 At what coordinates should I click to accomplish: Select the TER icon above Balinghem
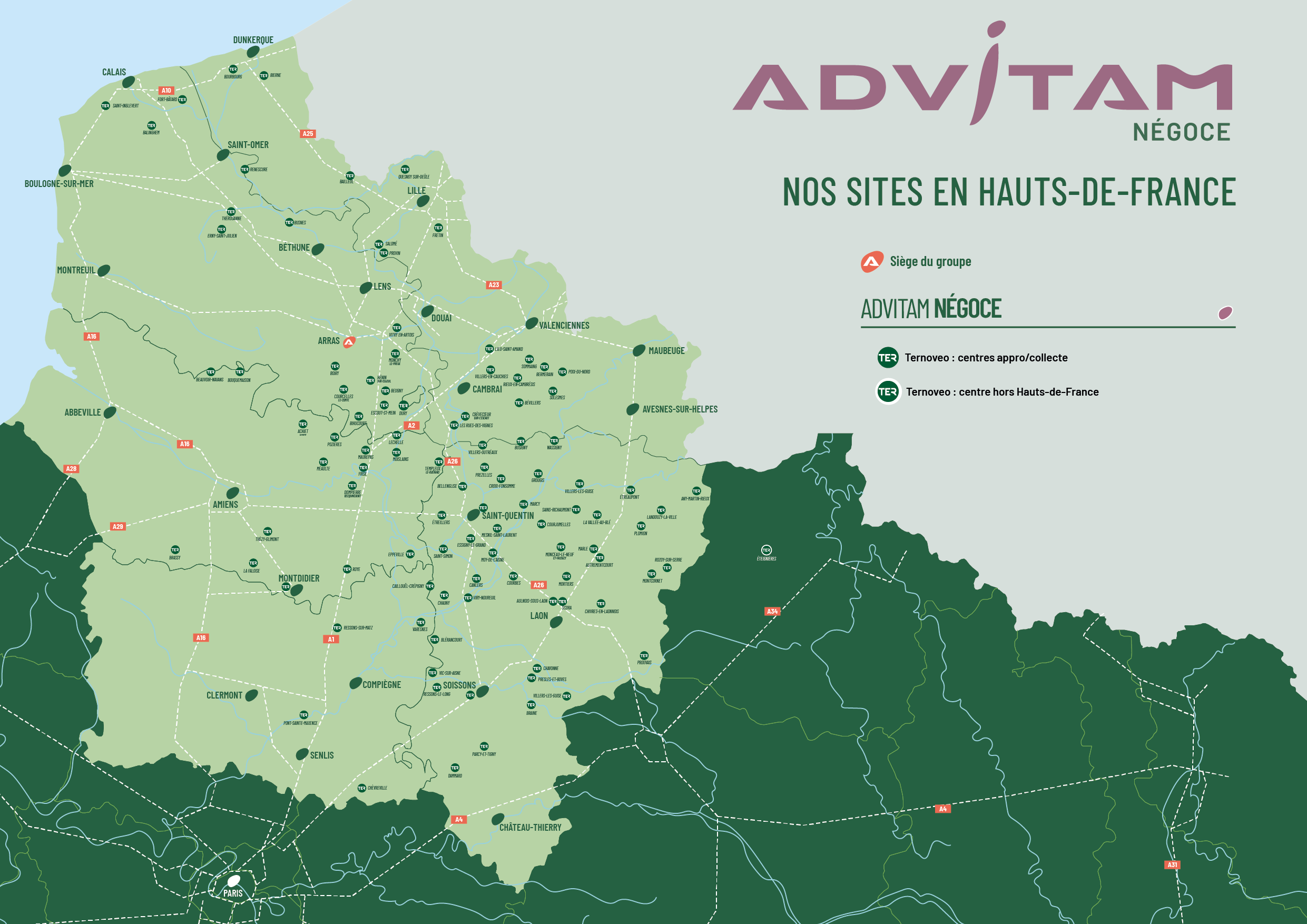click(x=151, y=125)
